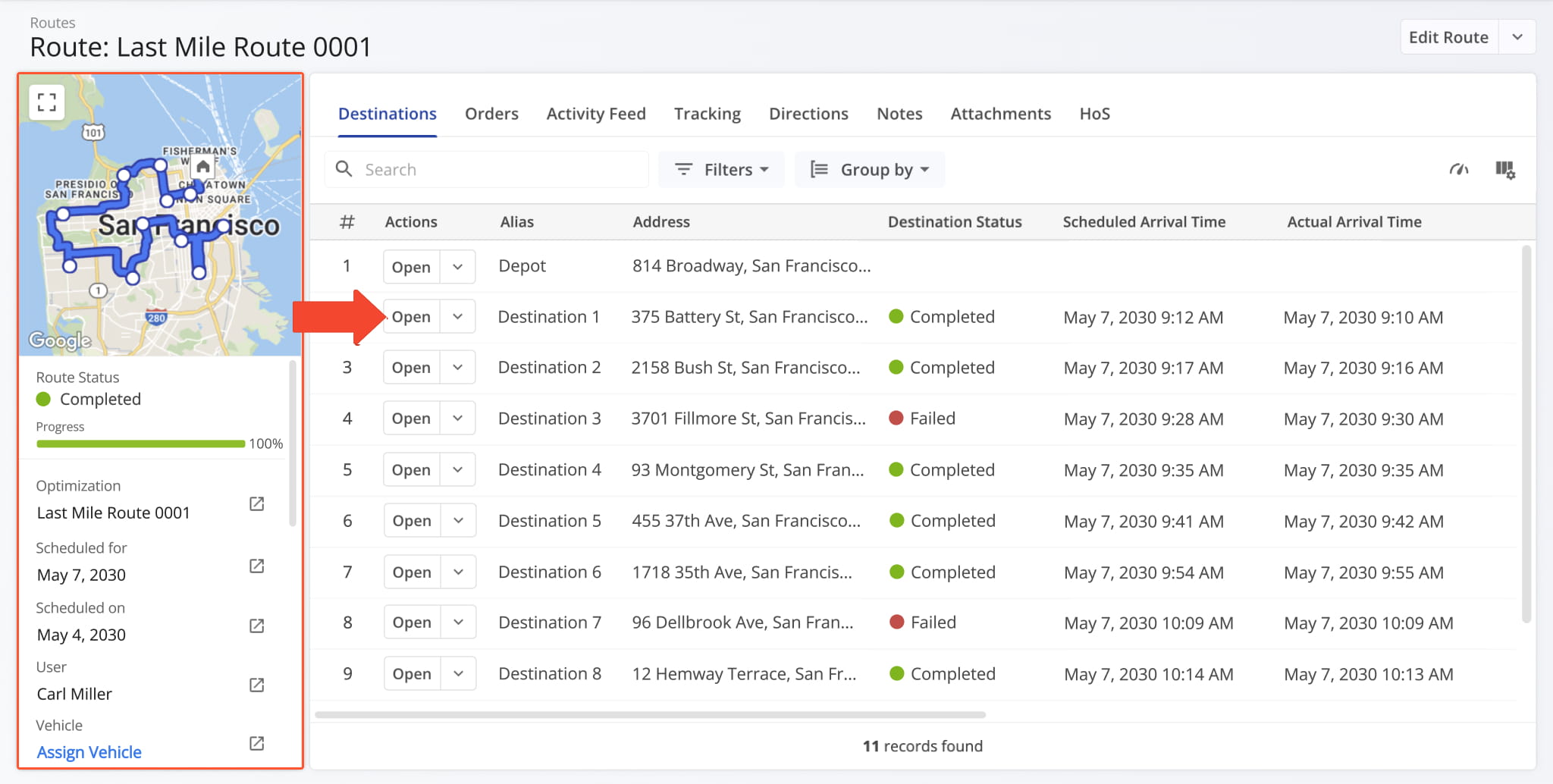Open the User Carl Miller link icon
The image size is (1553, 784).
257,685
